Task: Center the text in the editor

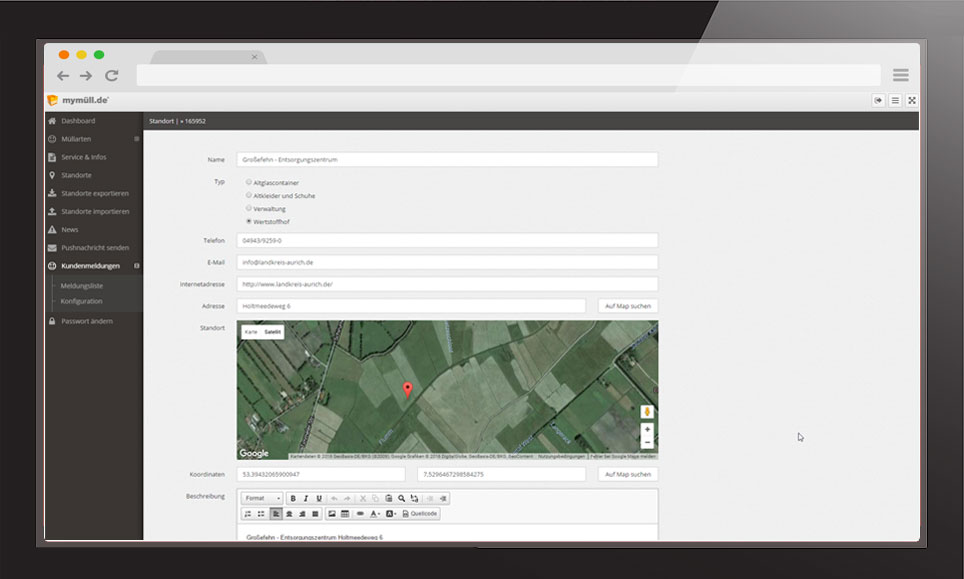Action: coord(289,514)
